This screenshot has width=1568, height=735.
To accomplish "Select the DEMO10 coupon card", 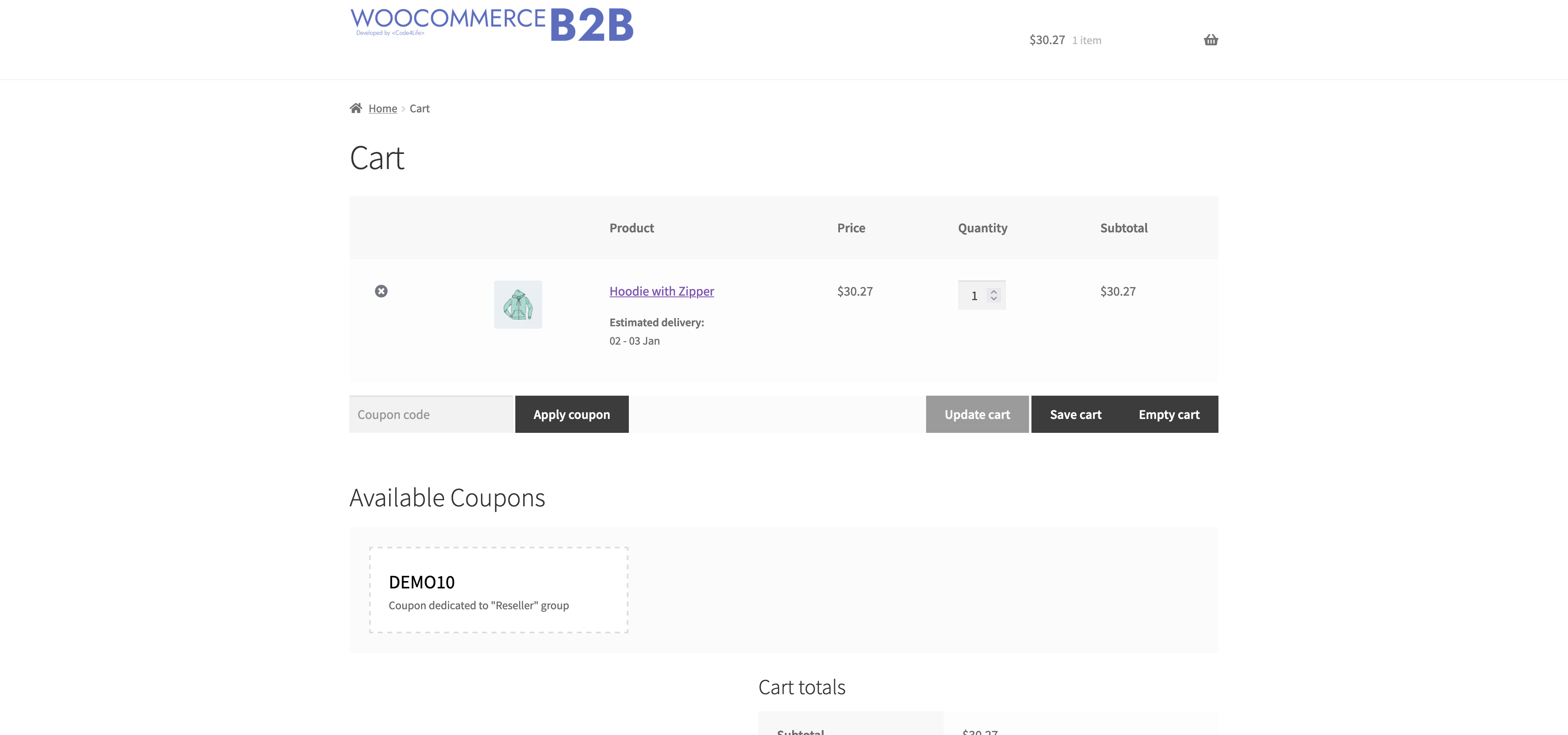I will 498,590.
